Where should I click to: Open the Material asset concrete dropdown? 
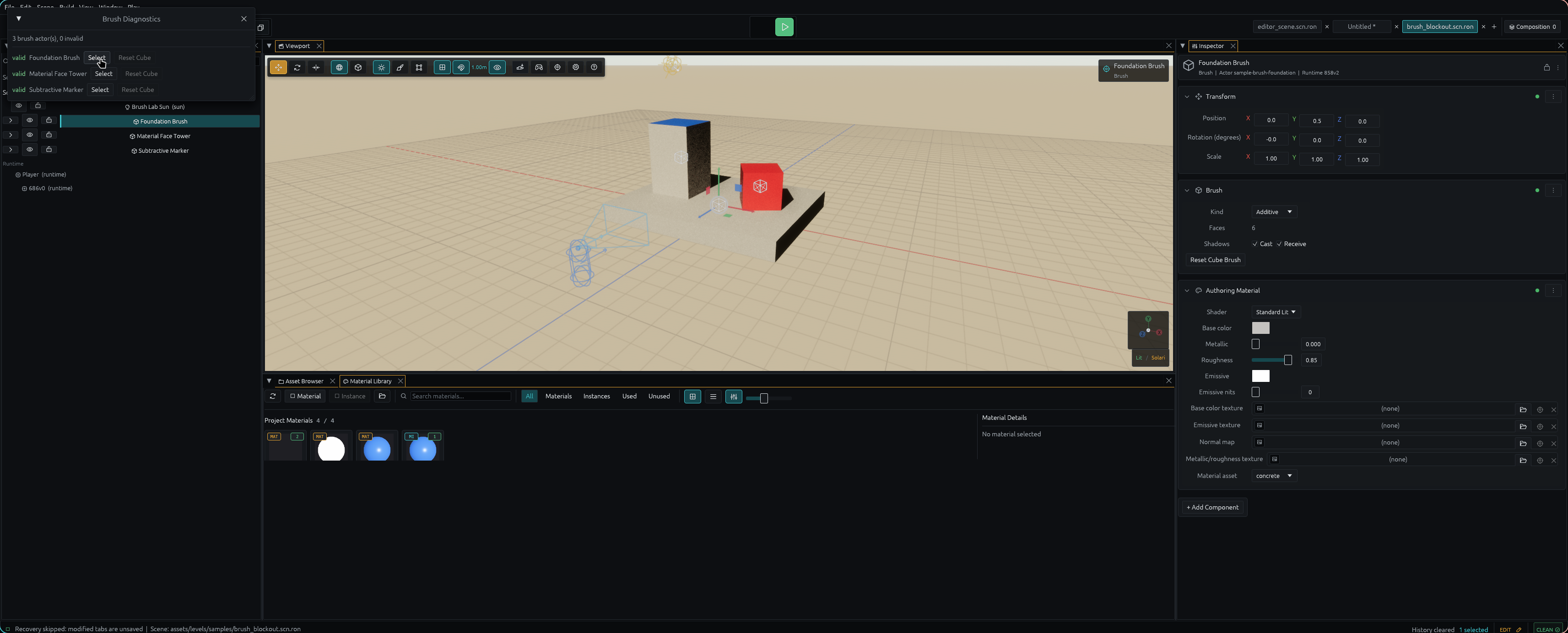click(x=1274, y=476)
